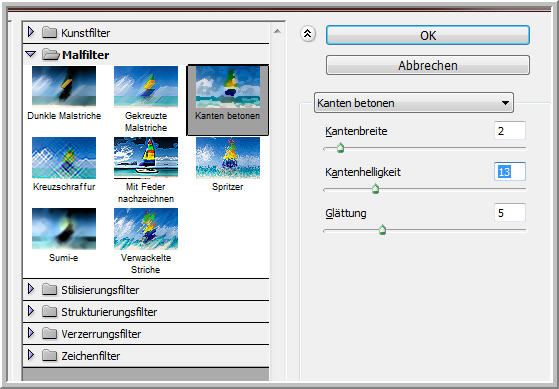The image size is (559, 389).
Task: Click the Spritzer caption text
Action: (x=227, y=186)
